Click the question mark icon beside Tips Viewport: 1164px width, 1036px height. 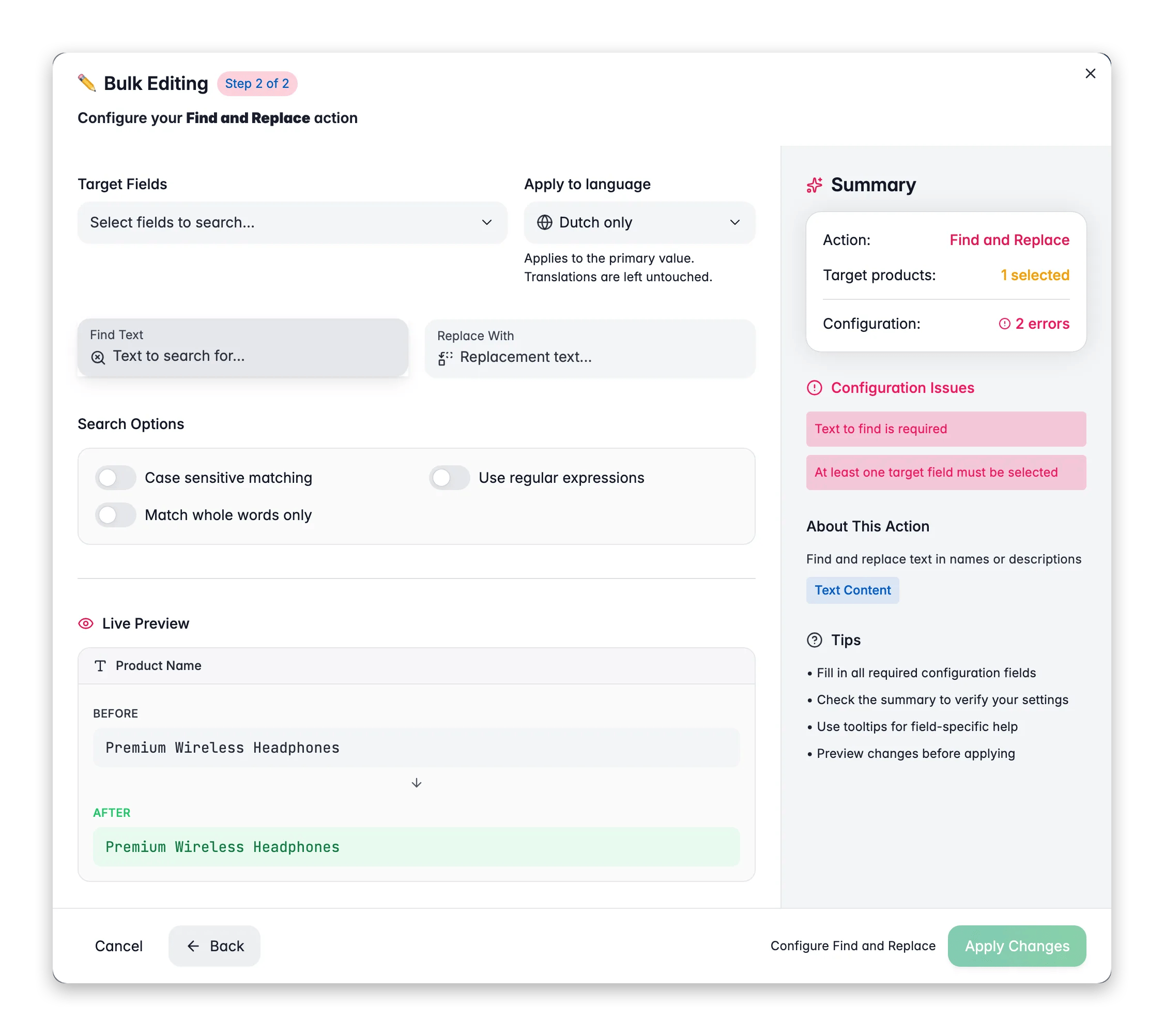pos(815,639)
